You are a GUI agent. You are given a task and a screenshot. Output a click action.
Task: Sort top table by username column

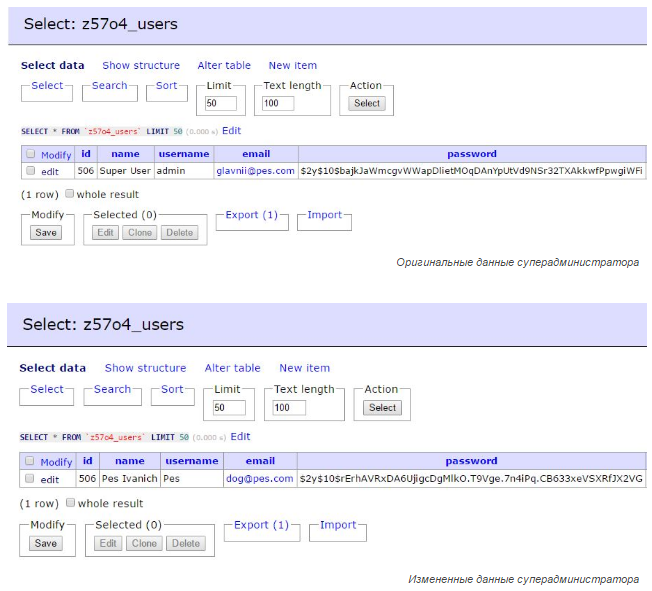click(184, 154)
